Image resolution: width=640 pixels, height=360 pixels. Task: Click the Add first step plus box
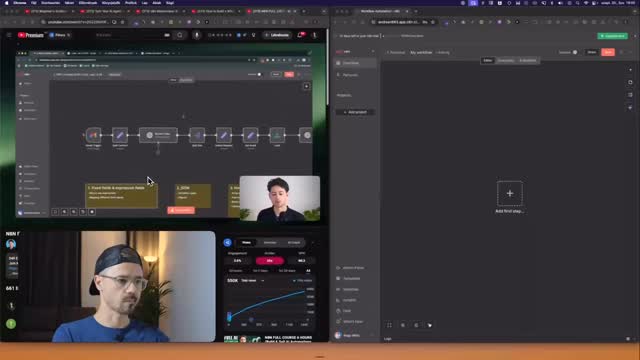pos(509,193)
